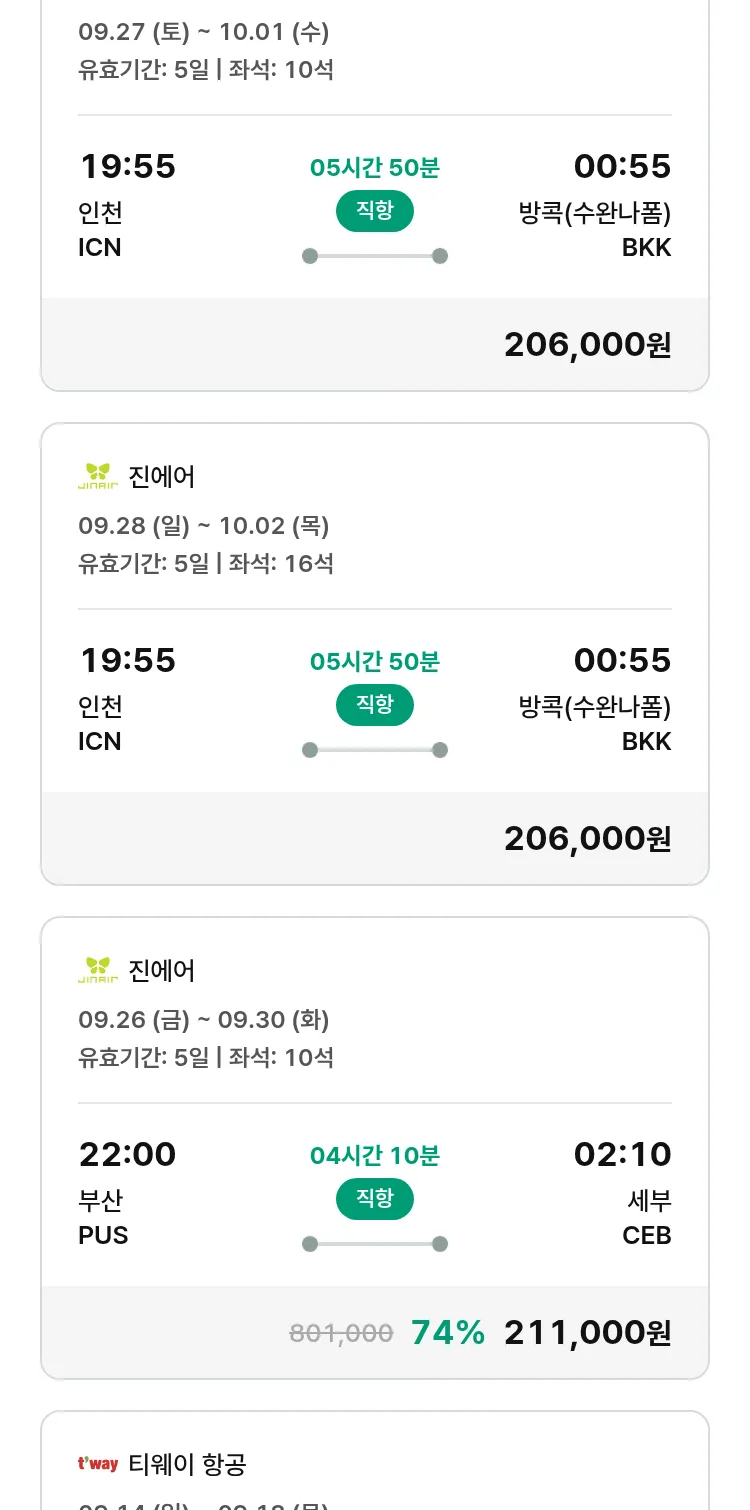Click the 22:00 Busan departure time
This screenshot has height=1510, width=750.
(127, 1154)
